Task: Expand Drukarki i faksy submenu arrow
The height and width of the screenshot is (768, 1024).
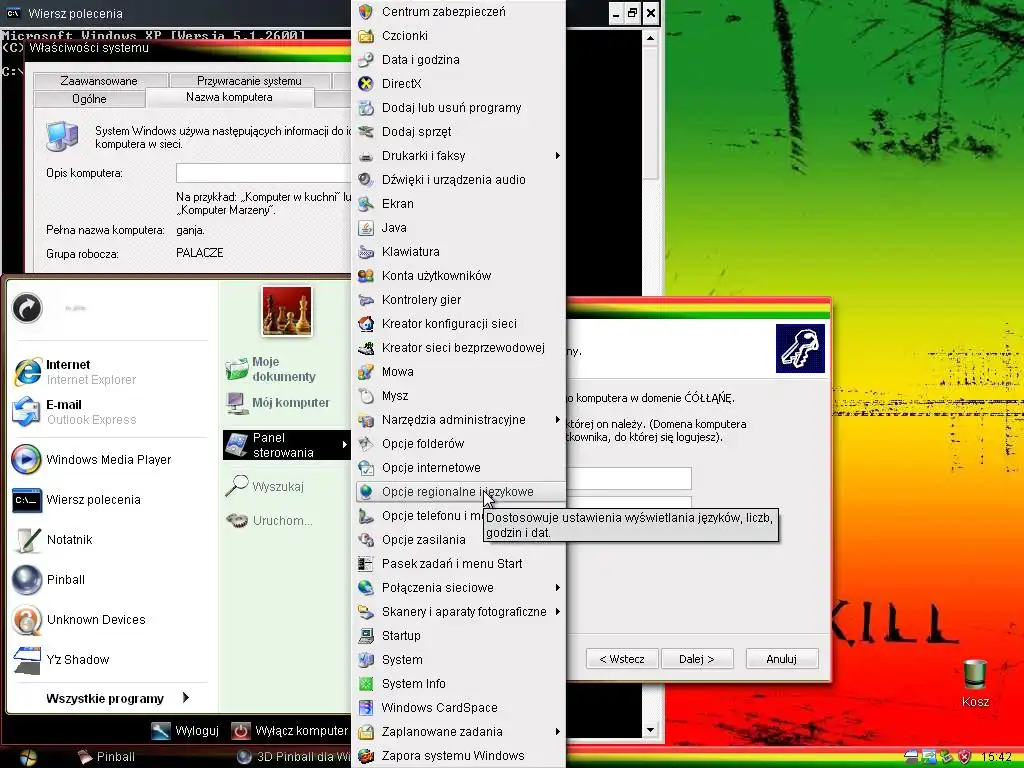Action: (x=557, y=155)
